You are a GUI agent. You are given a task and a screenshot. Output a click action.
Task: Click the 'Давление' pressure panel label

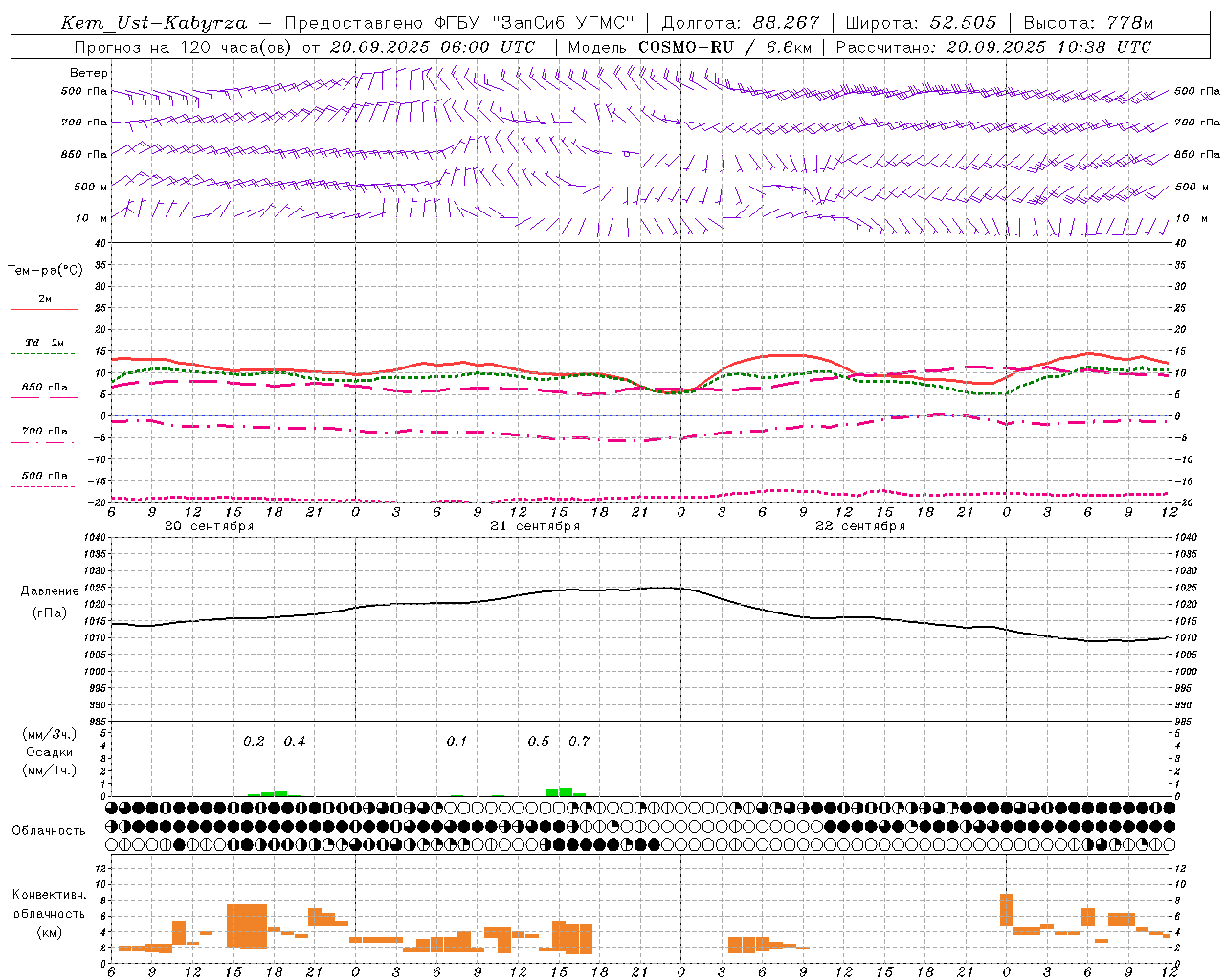(x=49, y=591)
